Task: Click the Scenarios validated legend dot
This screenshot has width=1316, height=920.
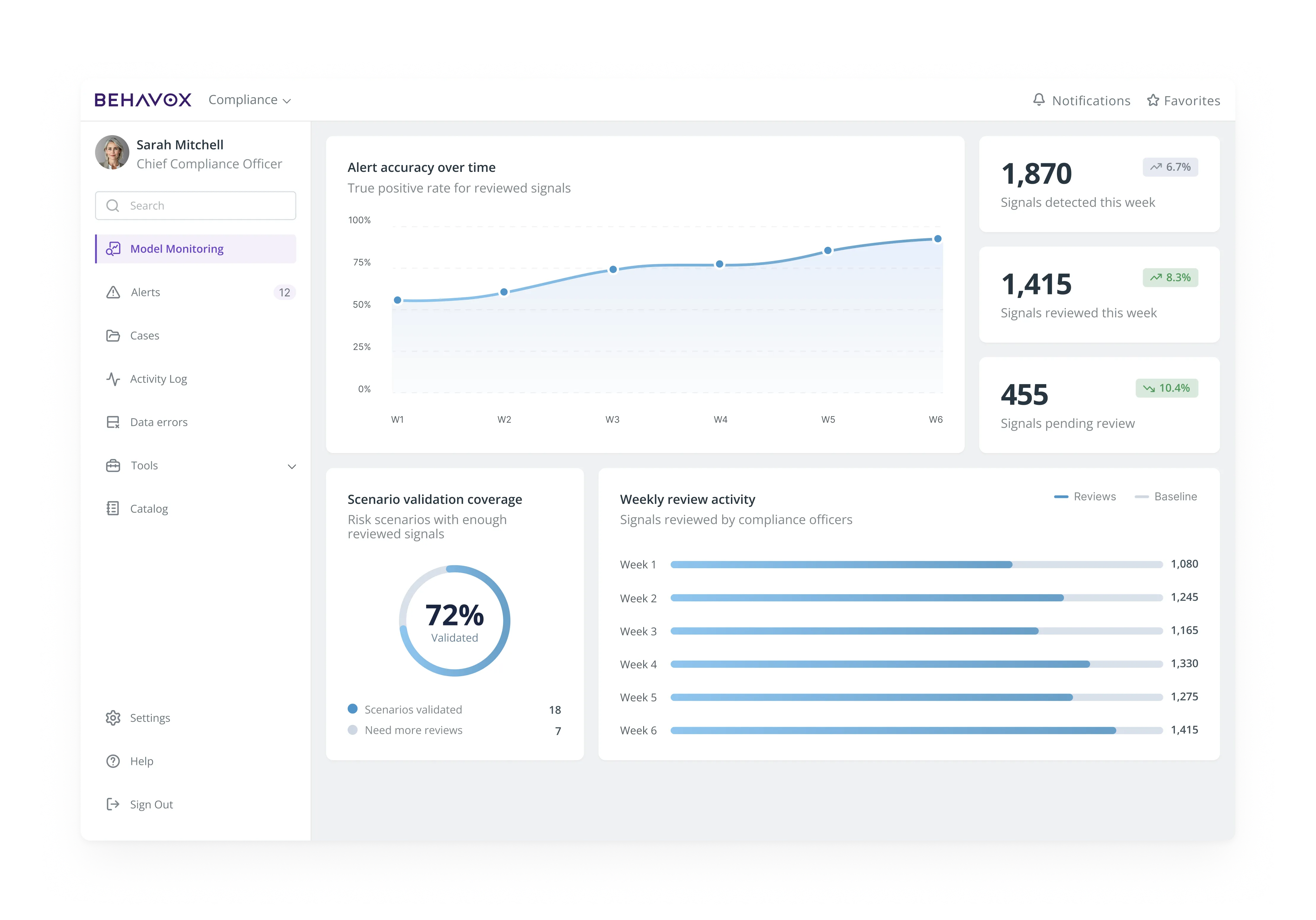Action: (352, 709)
